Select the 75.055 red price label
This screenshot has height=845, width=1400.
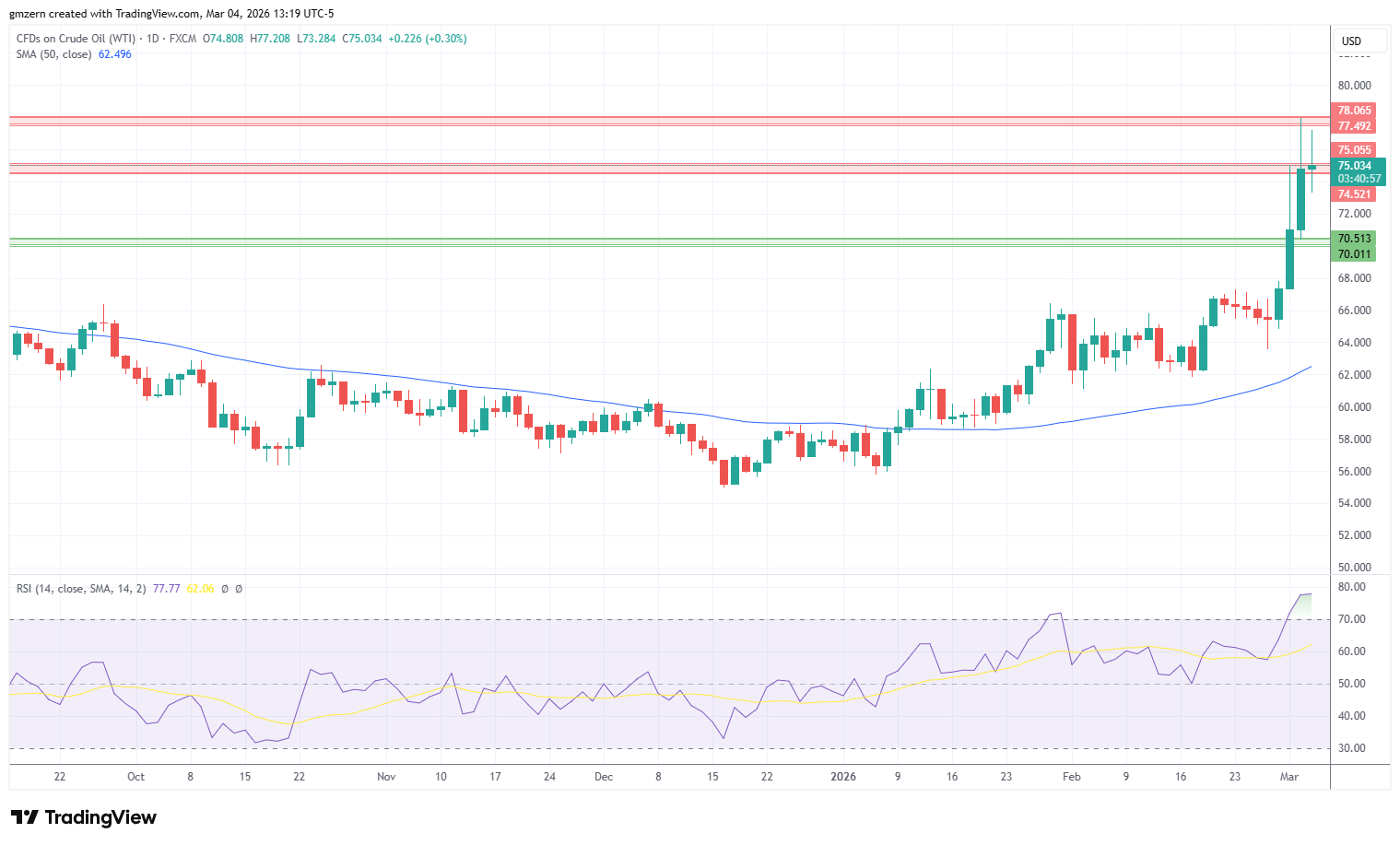pos(1355,150)
